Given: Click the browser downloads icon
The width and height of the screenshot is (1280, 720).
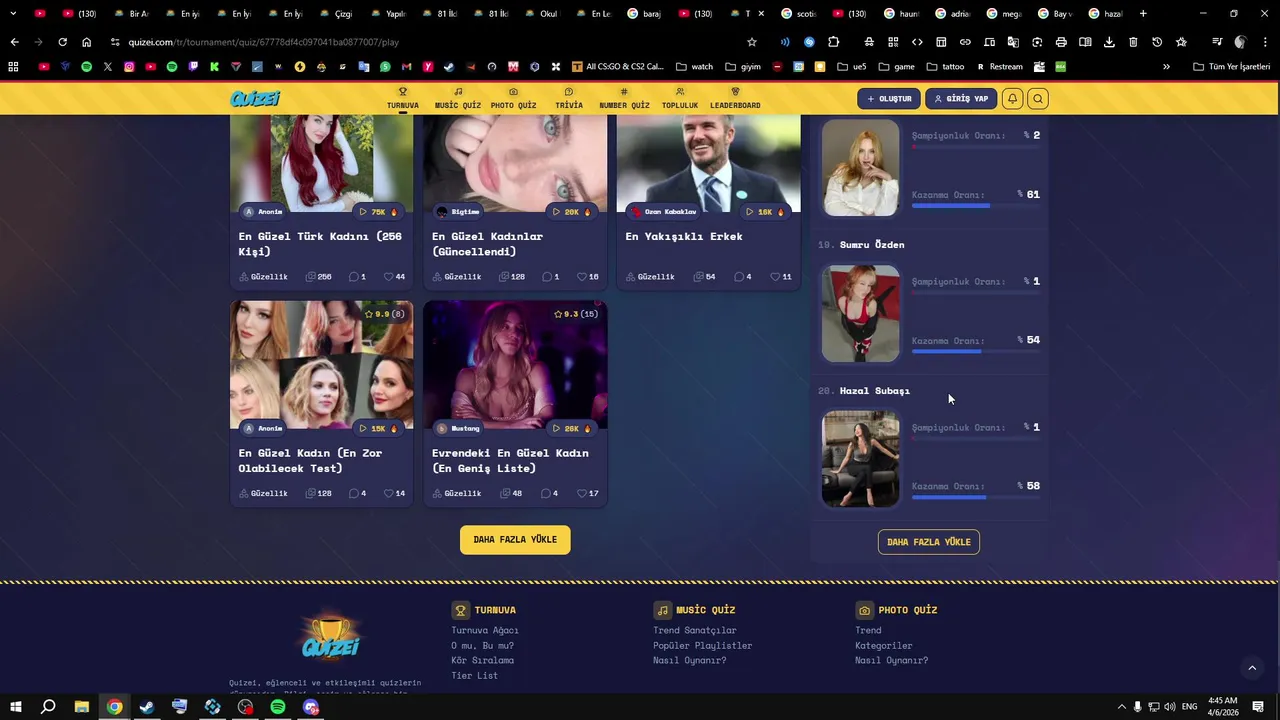Looking at the screenshot, I should 1109,42.
